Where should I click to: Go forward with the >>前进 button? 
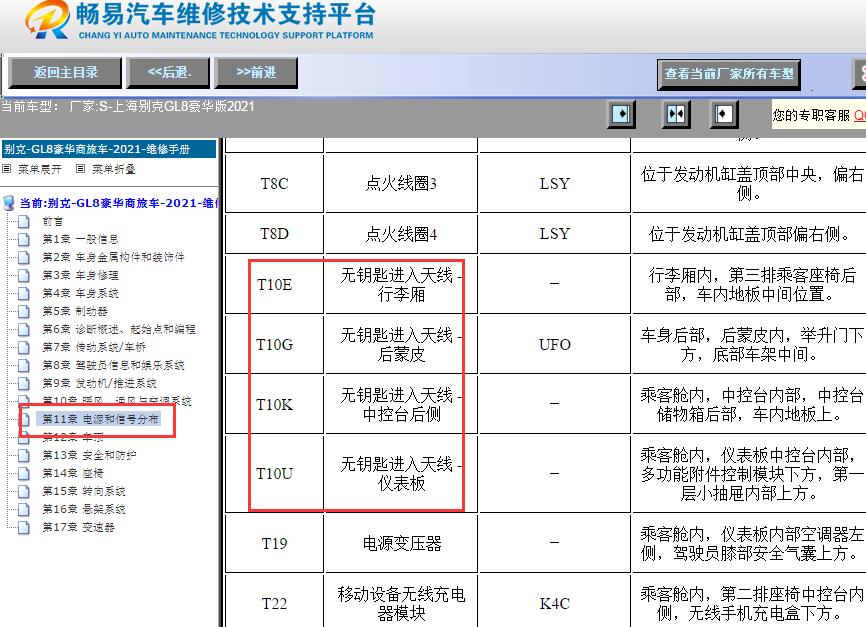coord(256,72)
